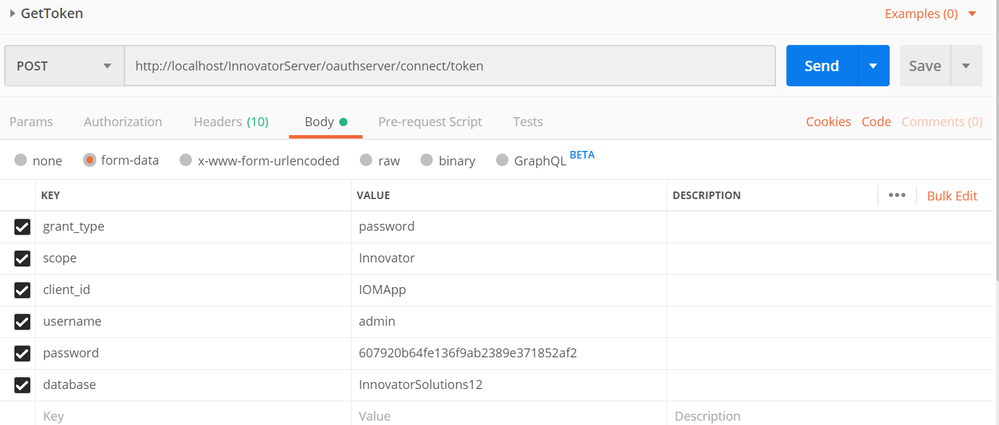Select the raw body radio button
The image size is (999, 425).
[x=366, y=160]
